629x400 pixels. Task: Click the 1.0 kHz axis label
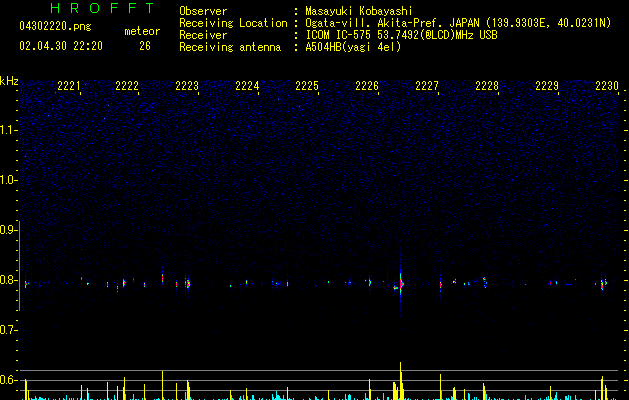click(8, 180)
